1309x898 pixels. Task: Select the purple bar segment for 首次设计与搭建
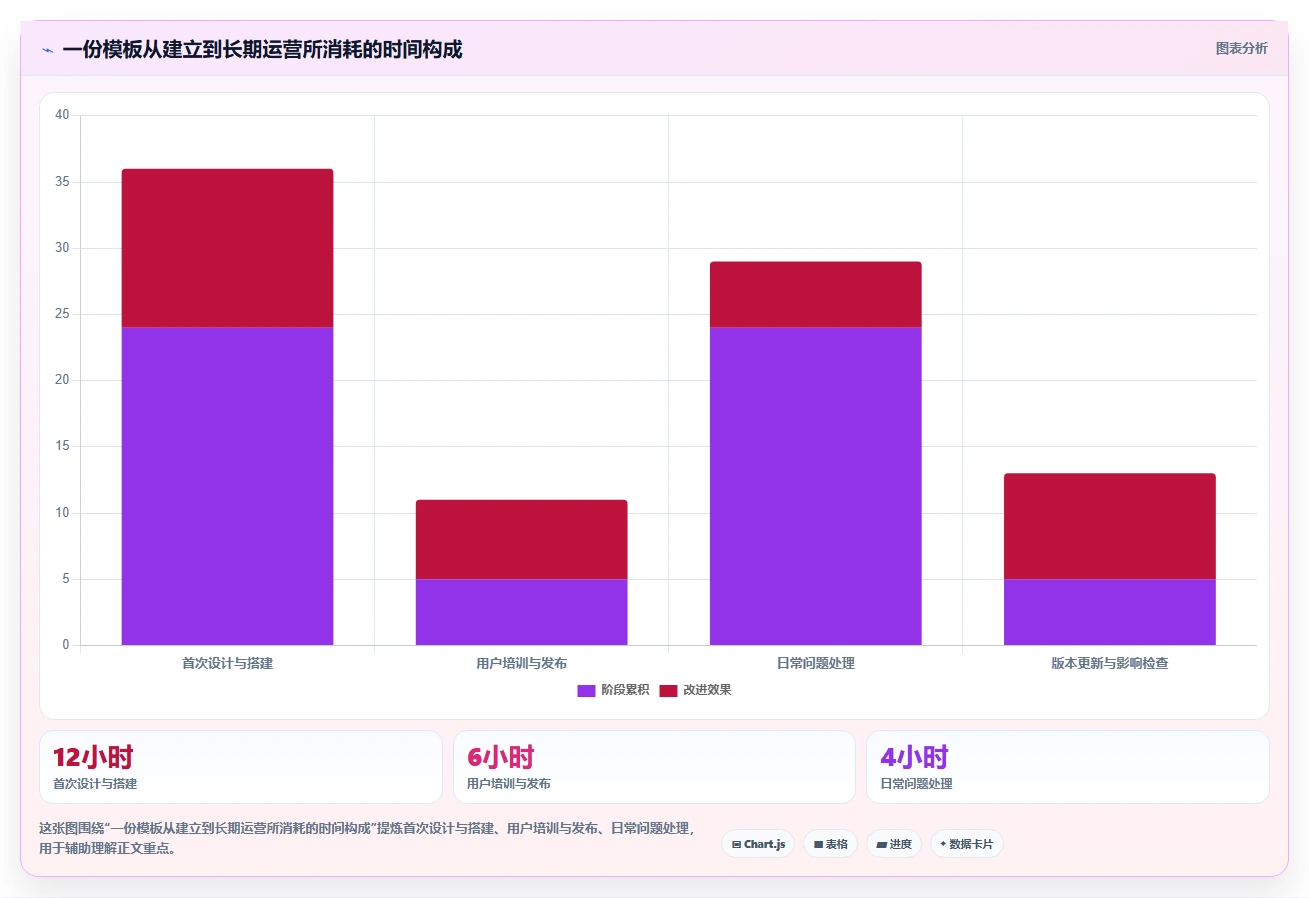227,486
